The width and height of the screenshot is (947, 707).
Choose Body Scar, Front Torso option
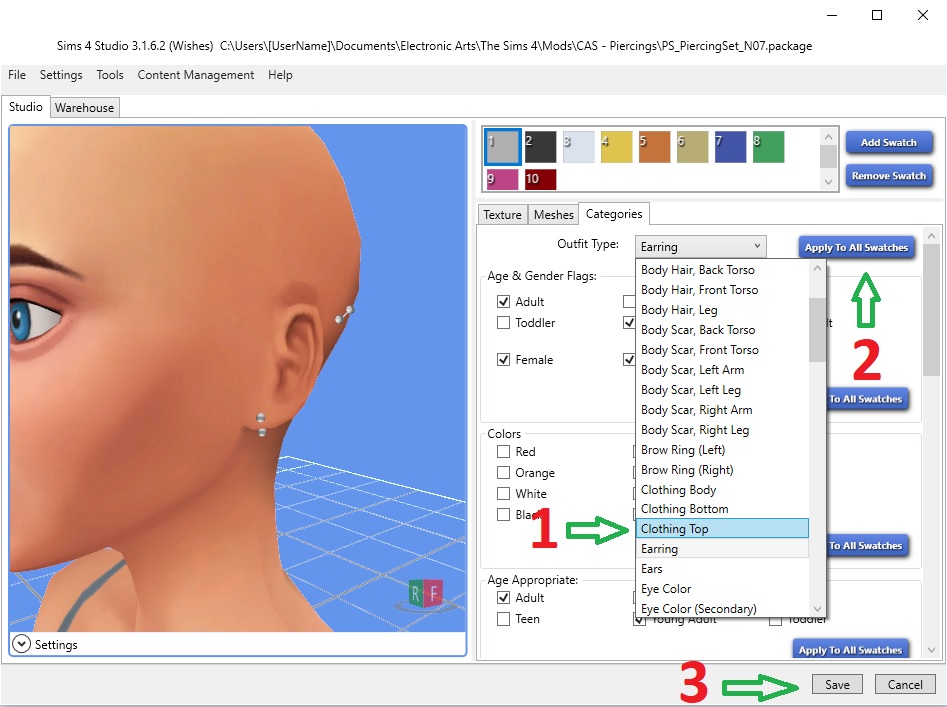[x=722, y=350]
